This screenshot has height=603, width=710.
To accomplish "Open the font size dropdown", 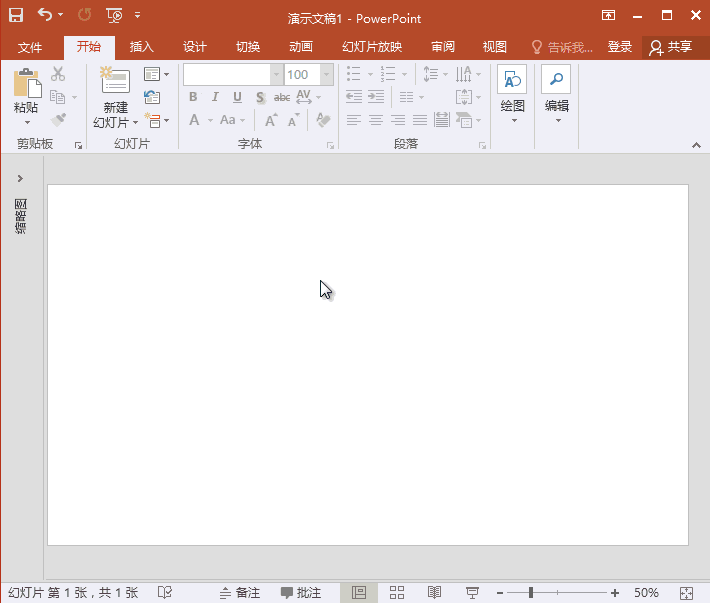I will [327, 75].
